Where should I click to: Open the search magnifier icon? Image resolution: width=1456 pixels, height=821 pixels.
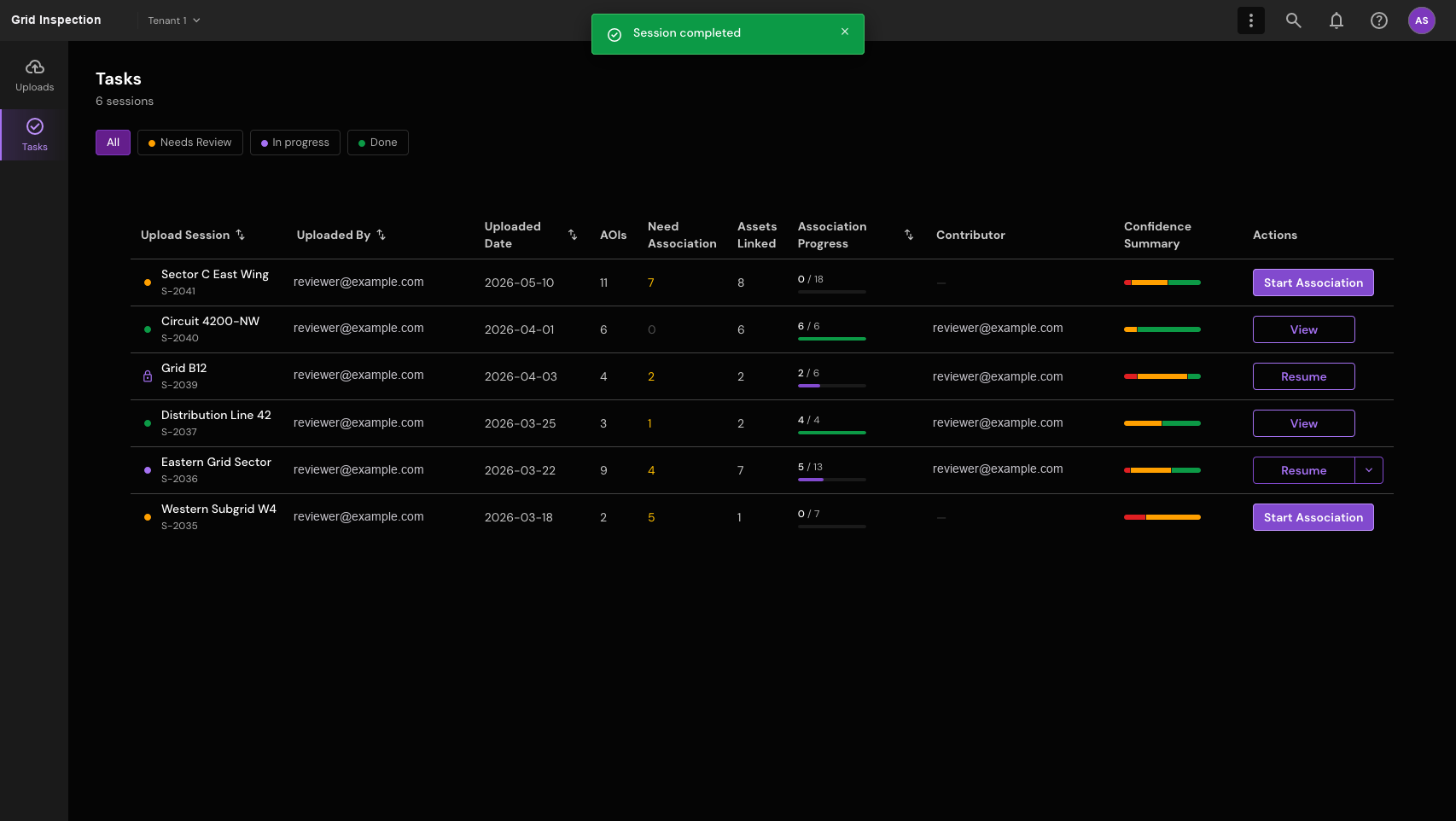1294,20
